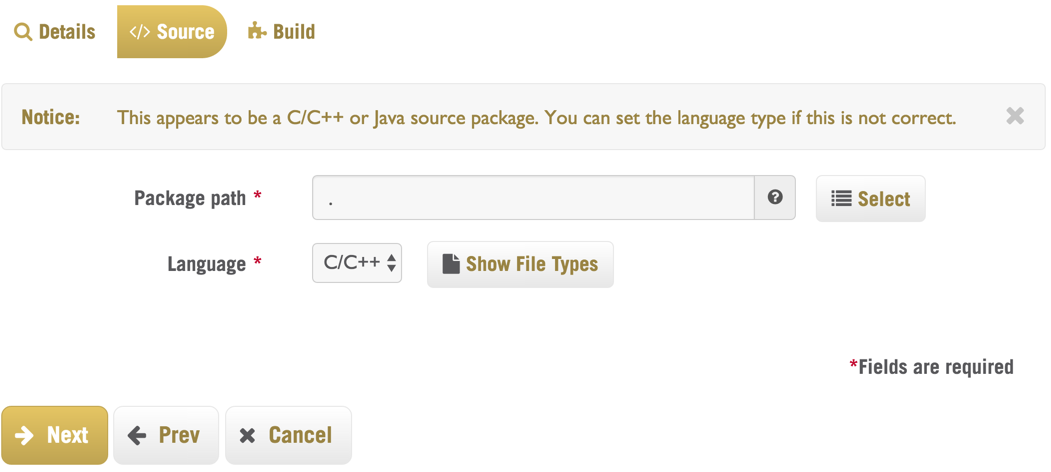Image resolution: width=1051 pixels, height=472 pixels.
Task: Click the Select package path button
Action: point(871,198)
